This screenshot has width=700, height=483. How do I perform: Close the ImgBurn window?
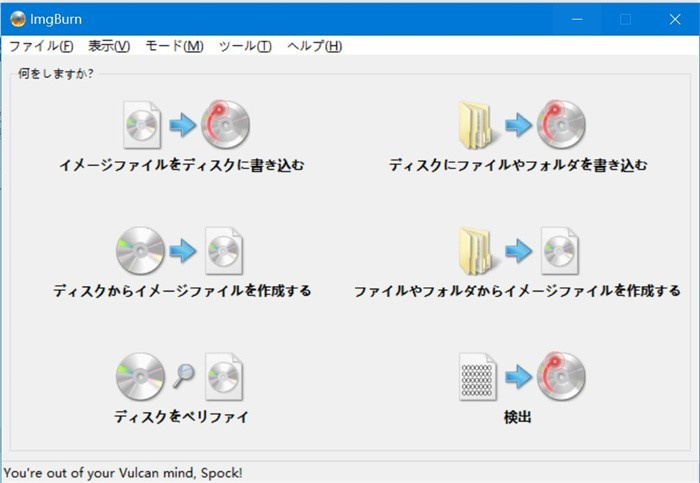pos(675,19)
